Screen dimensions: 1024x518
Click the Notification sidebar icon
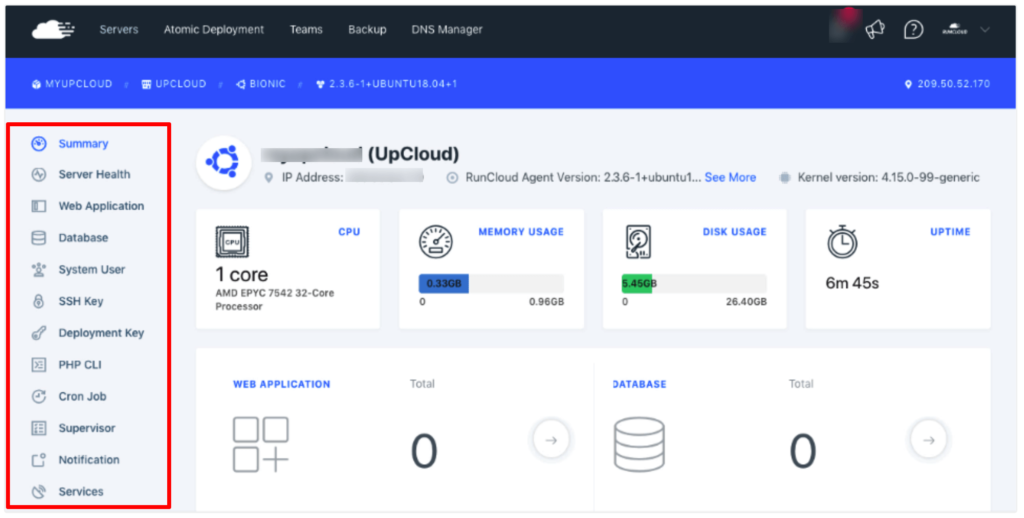(x=39, y=460)
